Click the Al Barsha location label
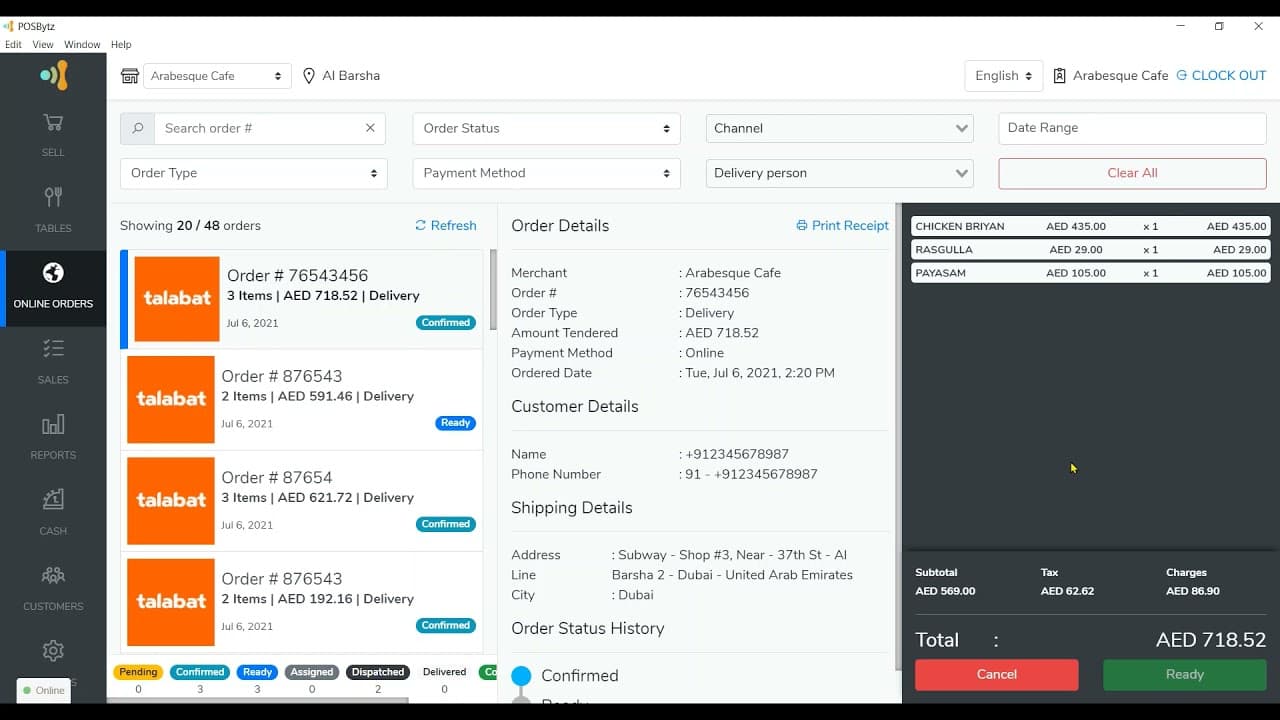Viewport: 1280px width, 720px height. click(x=351, y=76)
